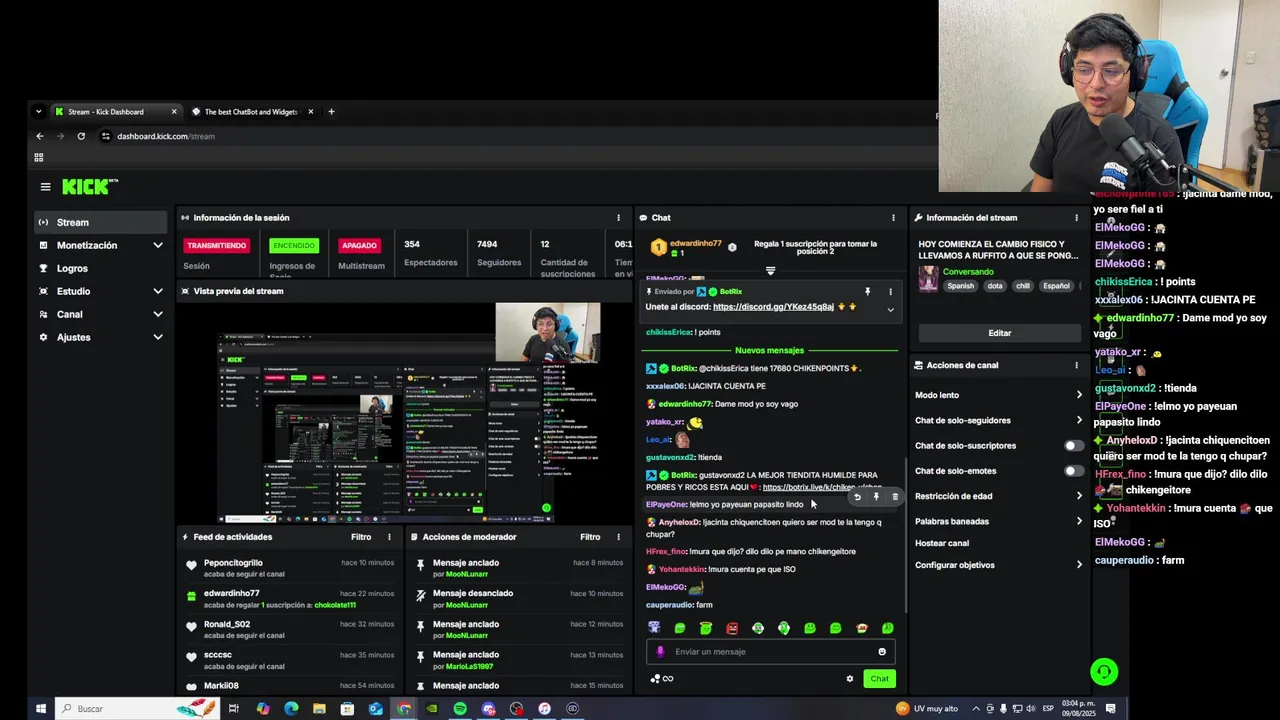
Task: Open Filtro in Feed de actividades
Action: coord(361,537)
